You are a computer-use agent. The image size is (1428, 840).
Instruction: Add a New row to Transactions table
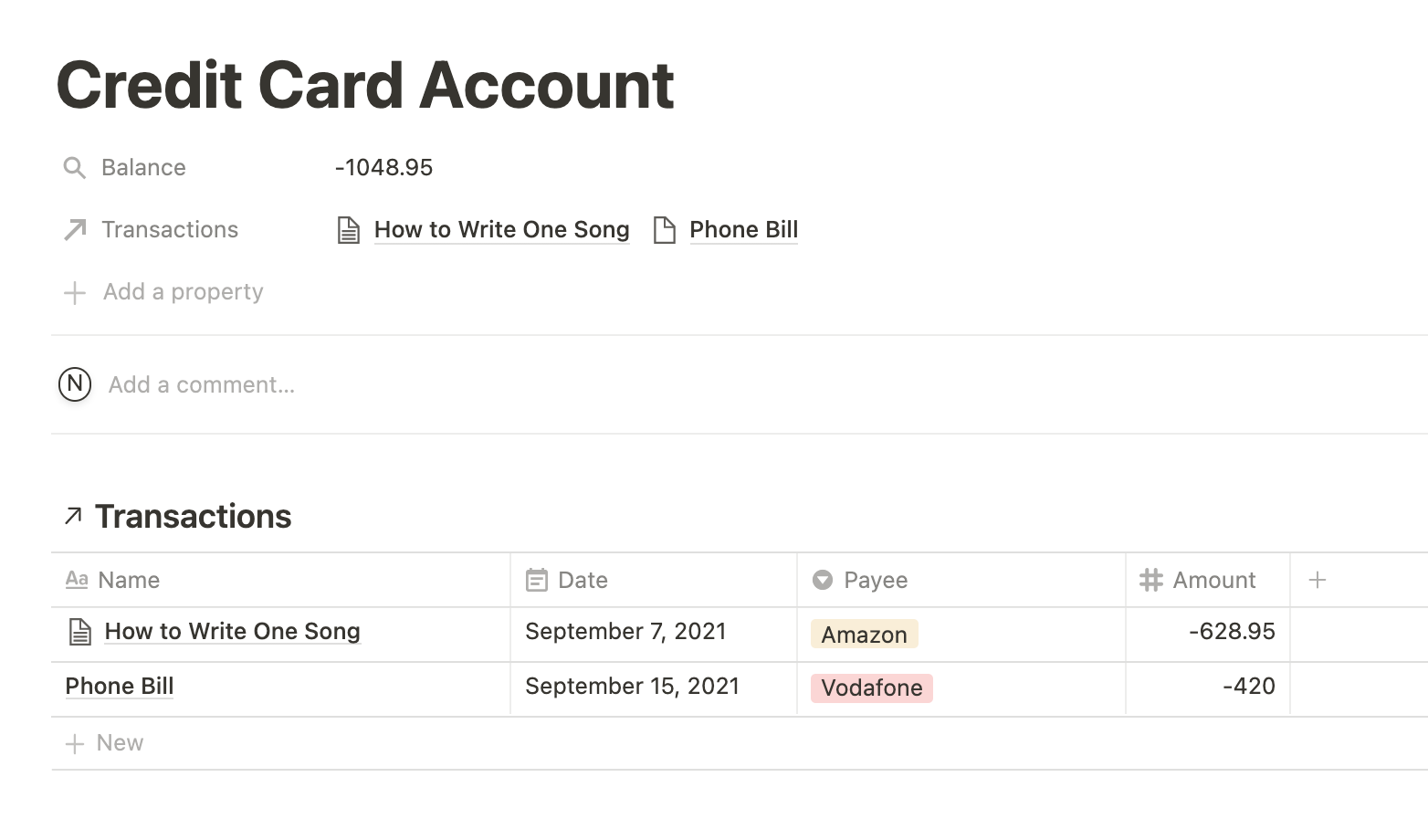coord(104,743)
